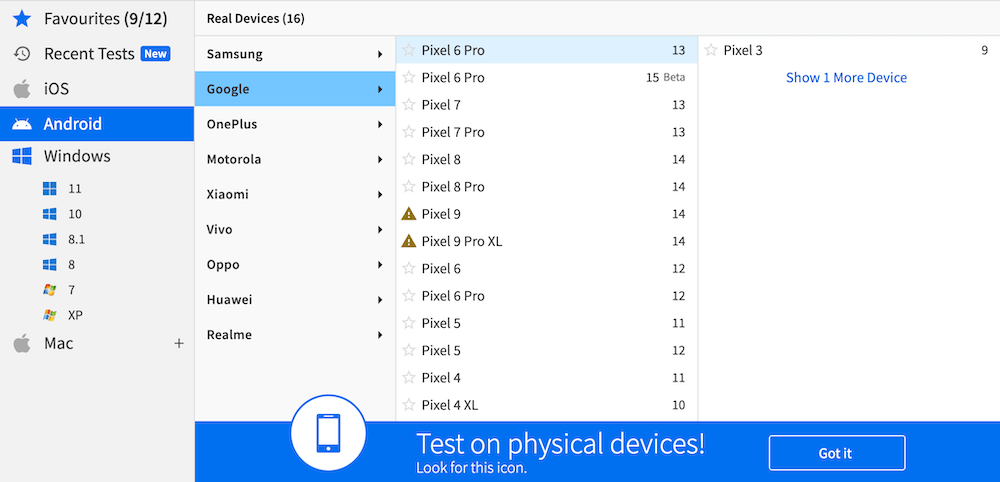Star the Pixel 3 device
Image resolution: width=1000 pixels, height=482 pixels.
[x=710, y=50]
